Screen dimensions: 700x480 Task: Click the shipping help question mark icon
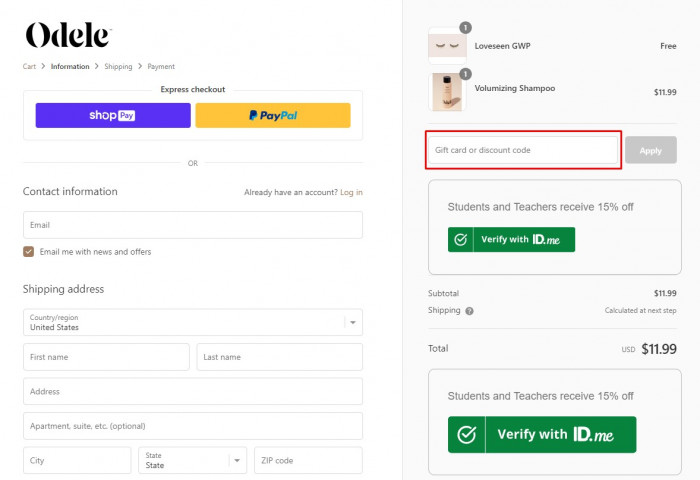point(469,311)
